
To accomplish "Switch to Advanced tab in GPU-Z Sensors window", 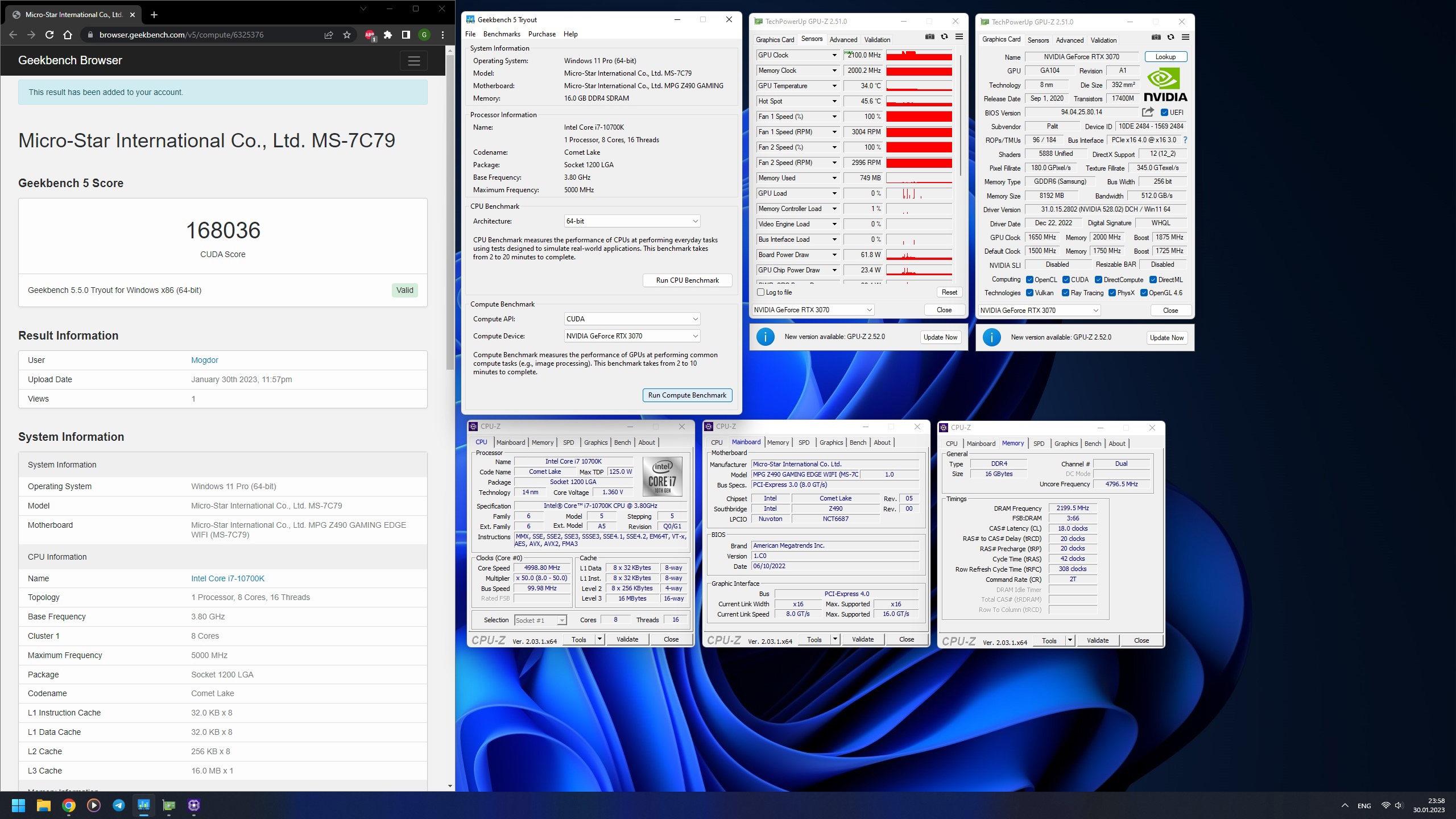I will [843, 40].
